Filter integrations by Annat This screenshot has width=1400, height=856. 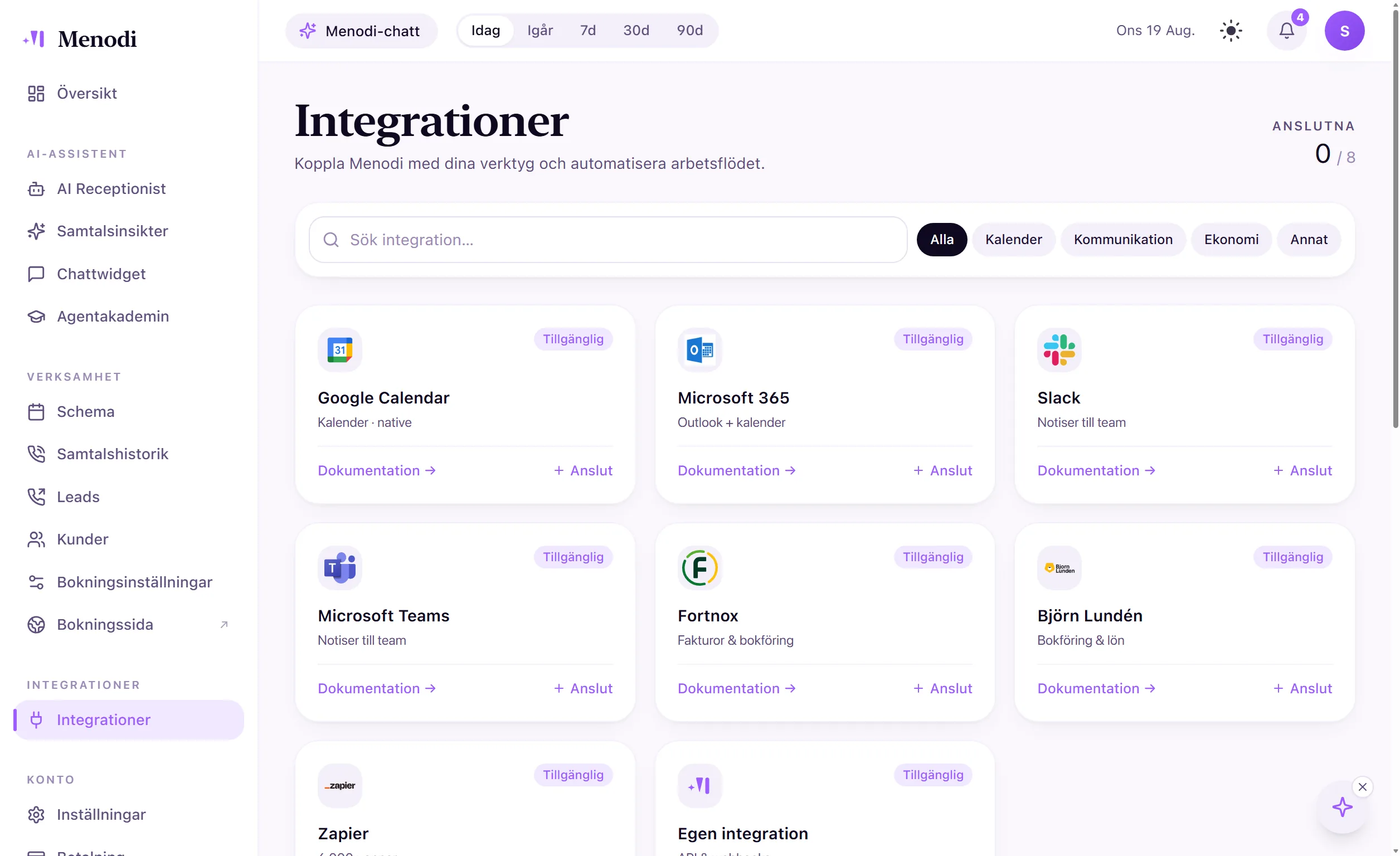click(1308, 240)
